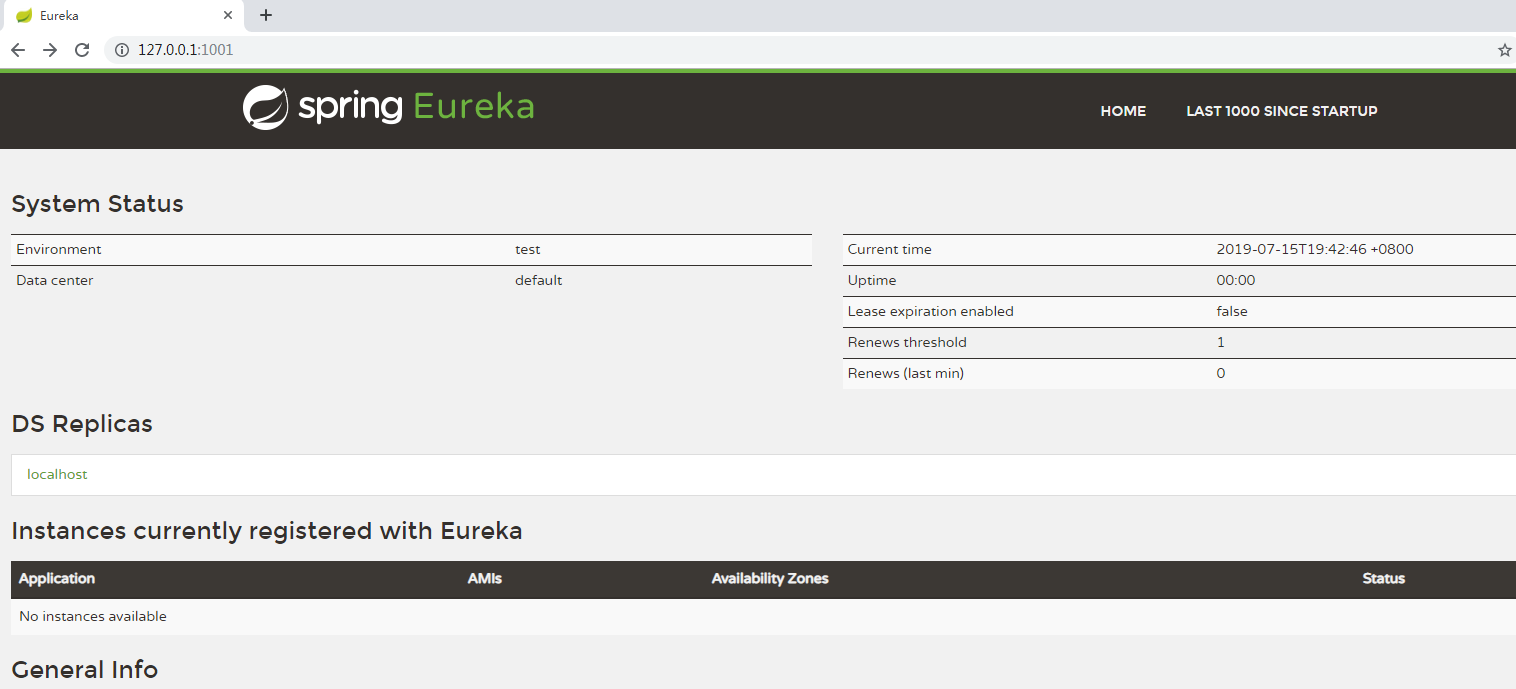
Task: Click the Current time label
Action: pyautogui.click(x=889, y=249)
